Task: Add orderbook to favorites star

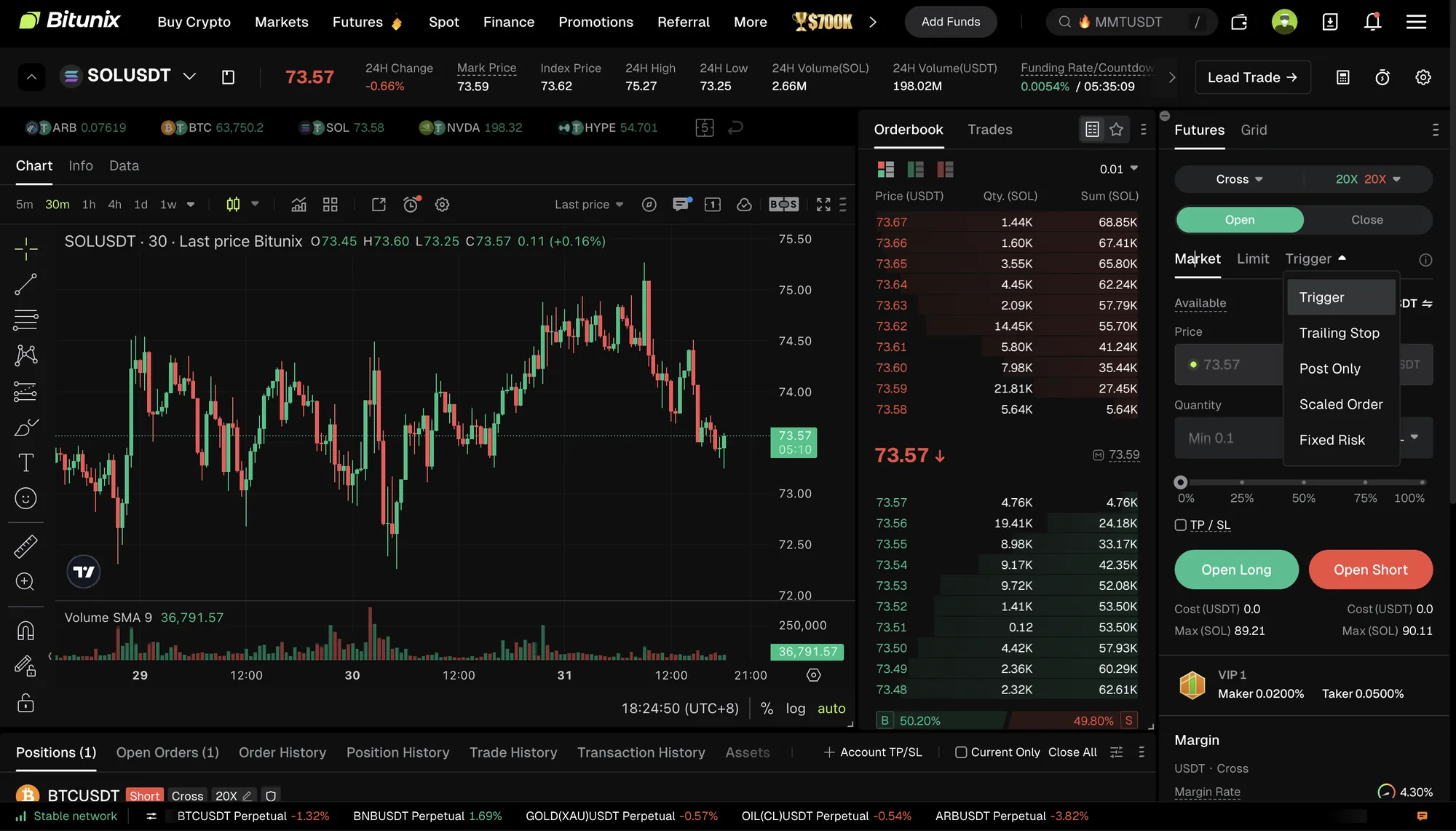Action: pyautogui.click(x=1116, y=130)
